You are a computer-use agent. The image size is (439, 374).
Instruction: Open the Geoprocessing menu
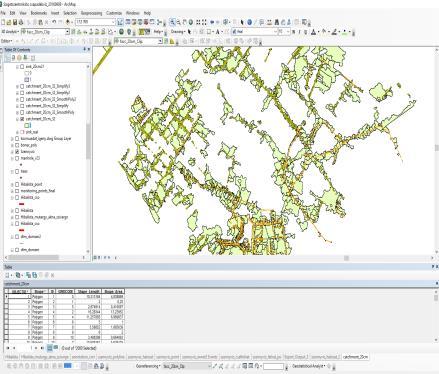[91, 13]
